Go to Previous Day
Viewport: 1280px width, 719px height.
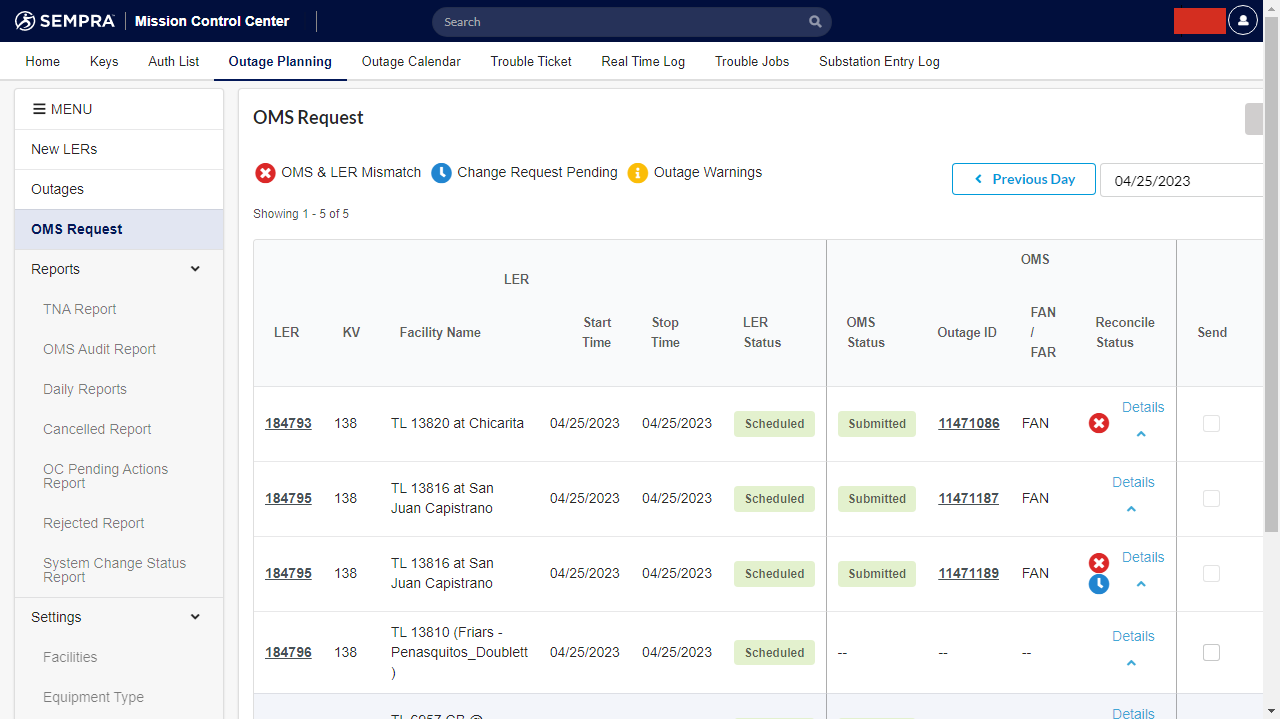pos(1023,180)
